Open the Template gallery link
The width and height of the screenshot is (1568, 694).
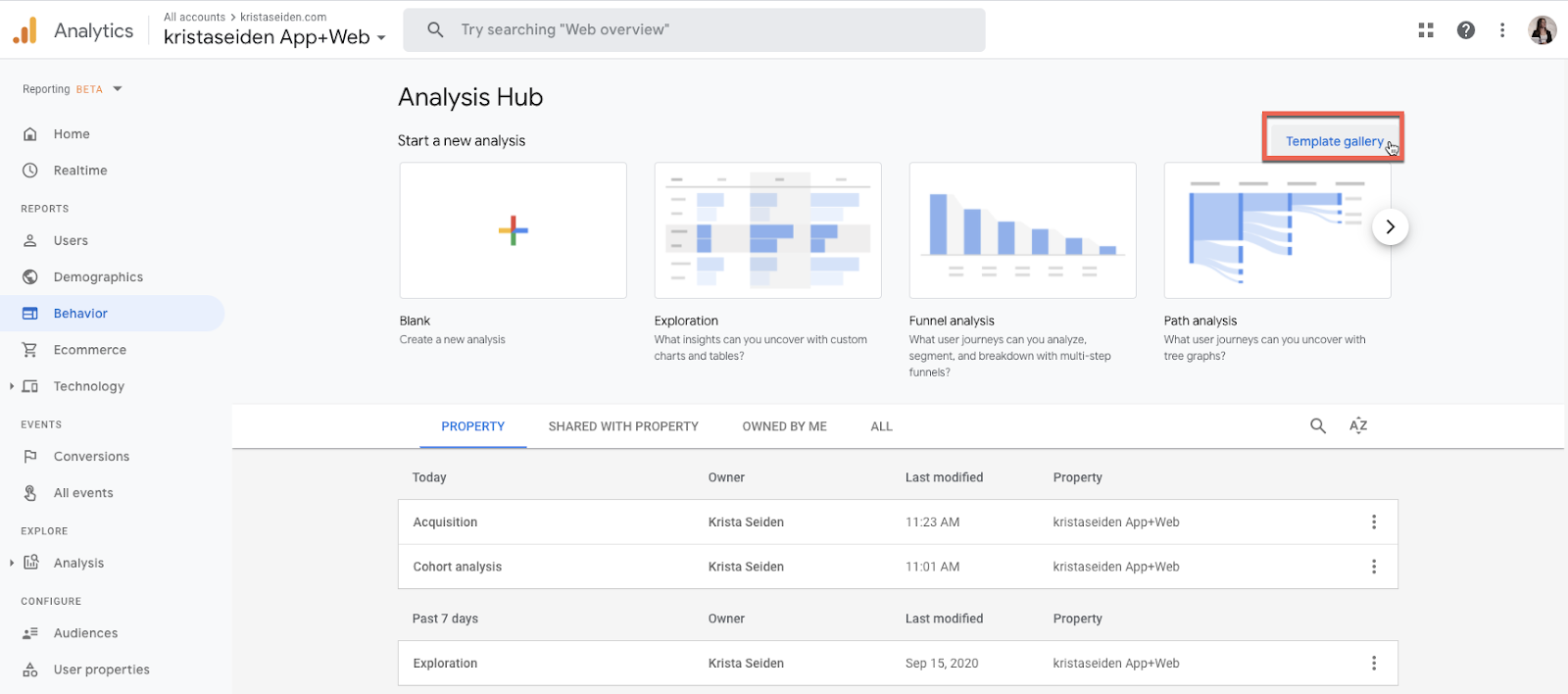pyautogui.click(x=1334, y=141)
